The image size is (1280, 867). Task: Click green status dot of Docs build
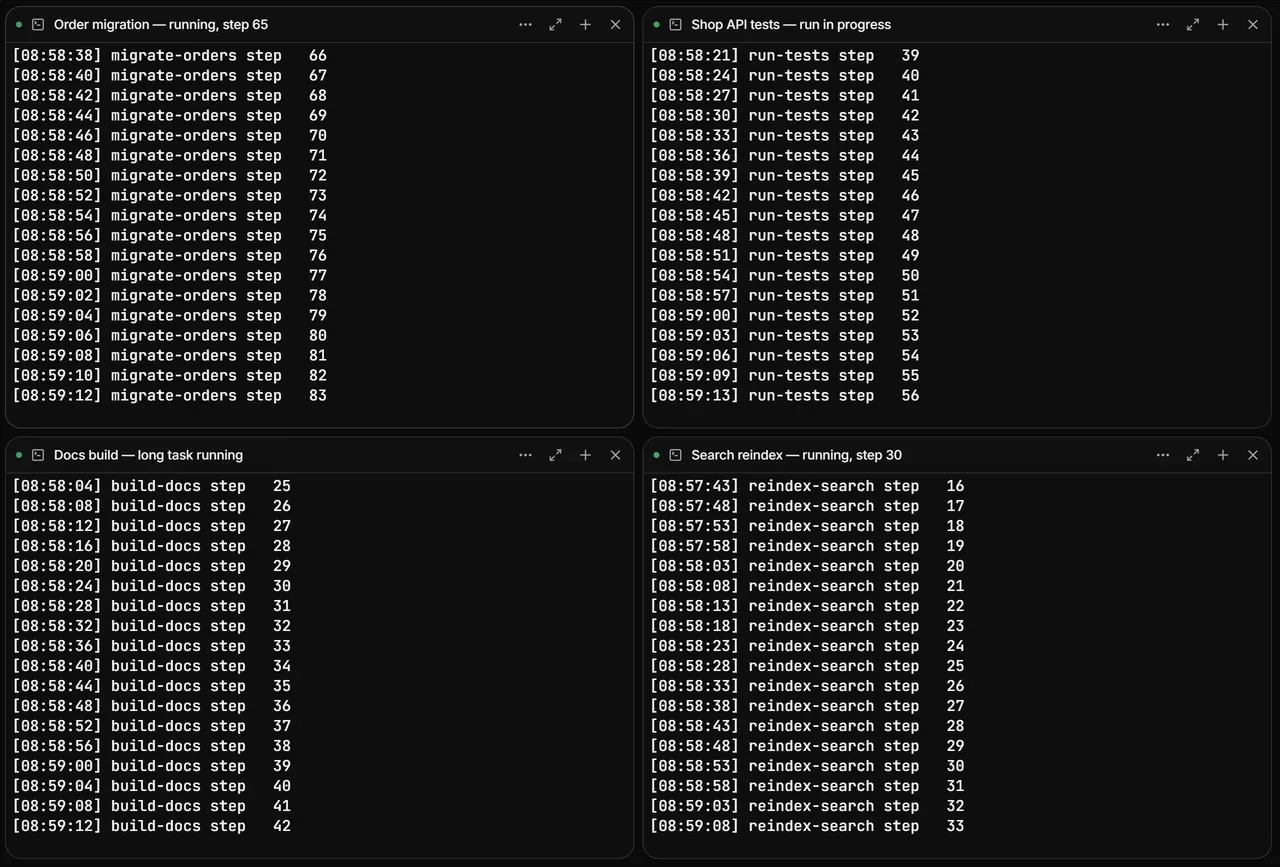19,455
